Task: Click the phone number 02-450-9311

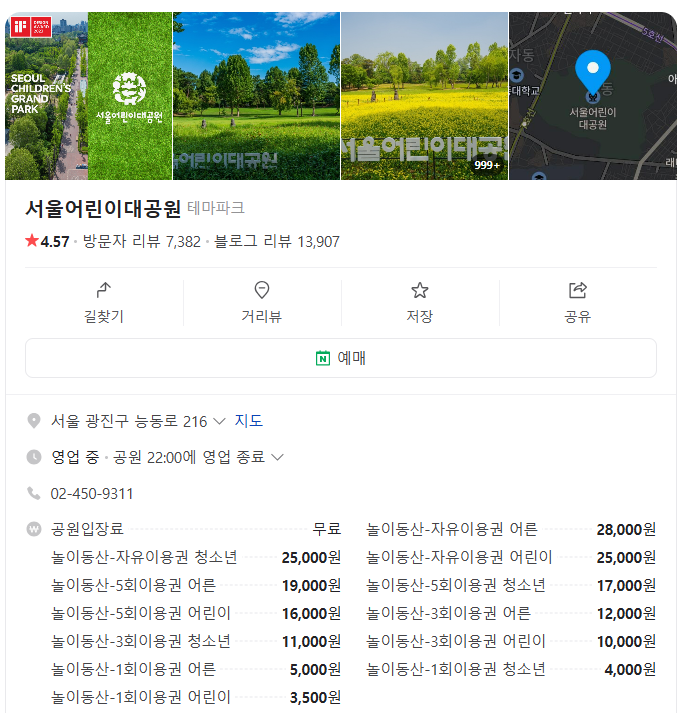Action: (92, 493)
